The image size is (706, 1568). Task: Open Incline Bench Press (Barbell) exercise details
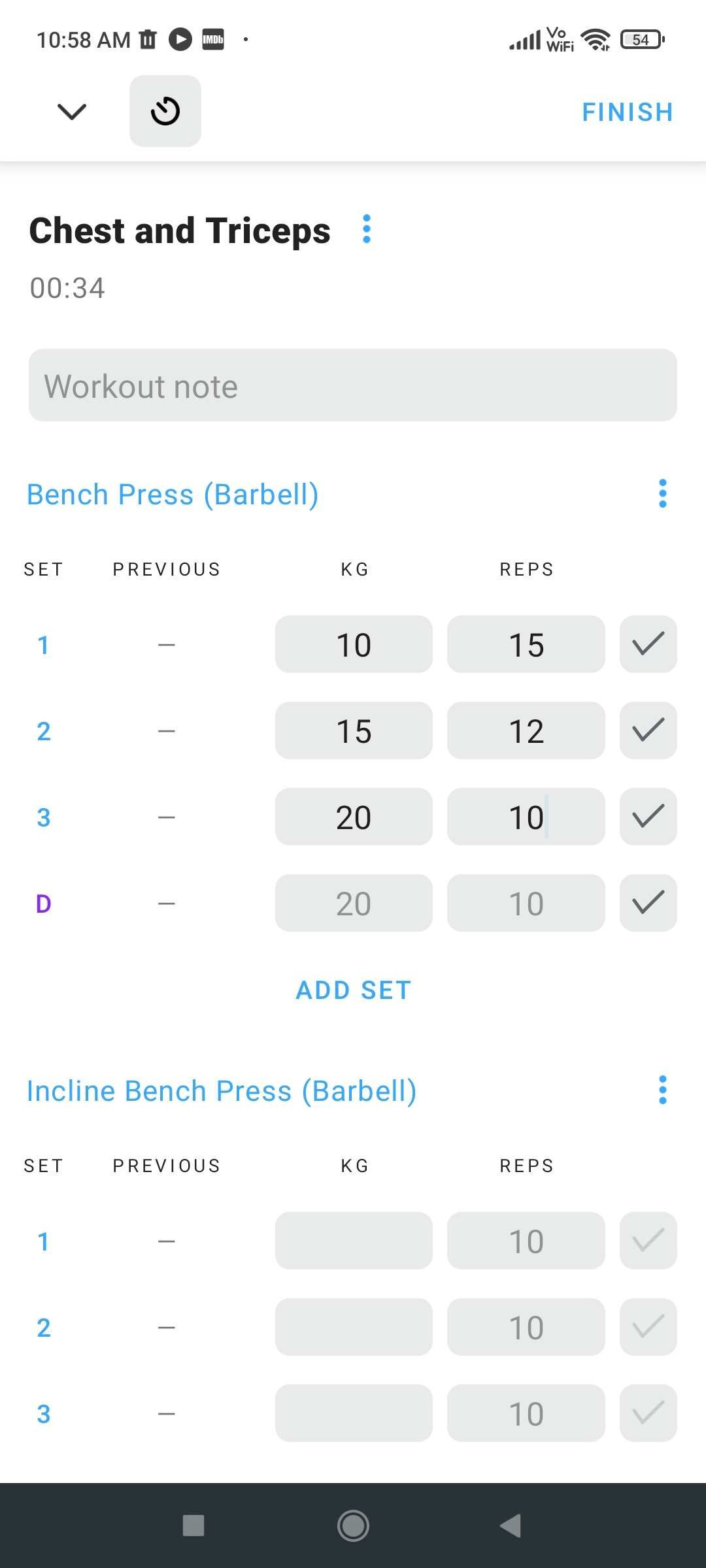(x=221, y=1090)
